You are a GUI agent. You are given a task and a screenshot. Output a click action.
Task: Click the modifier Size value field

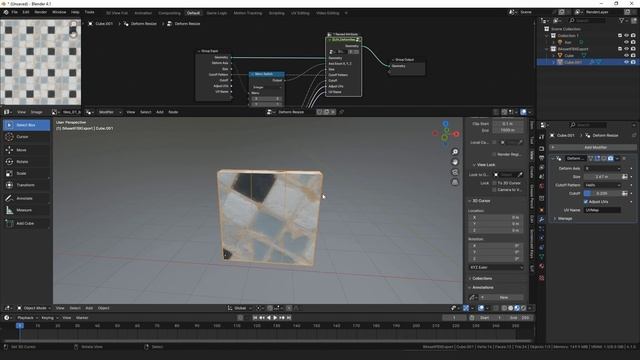(602, 177)
